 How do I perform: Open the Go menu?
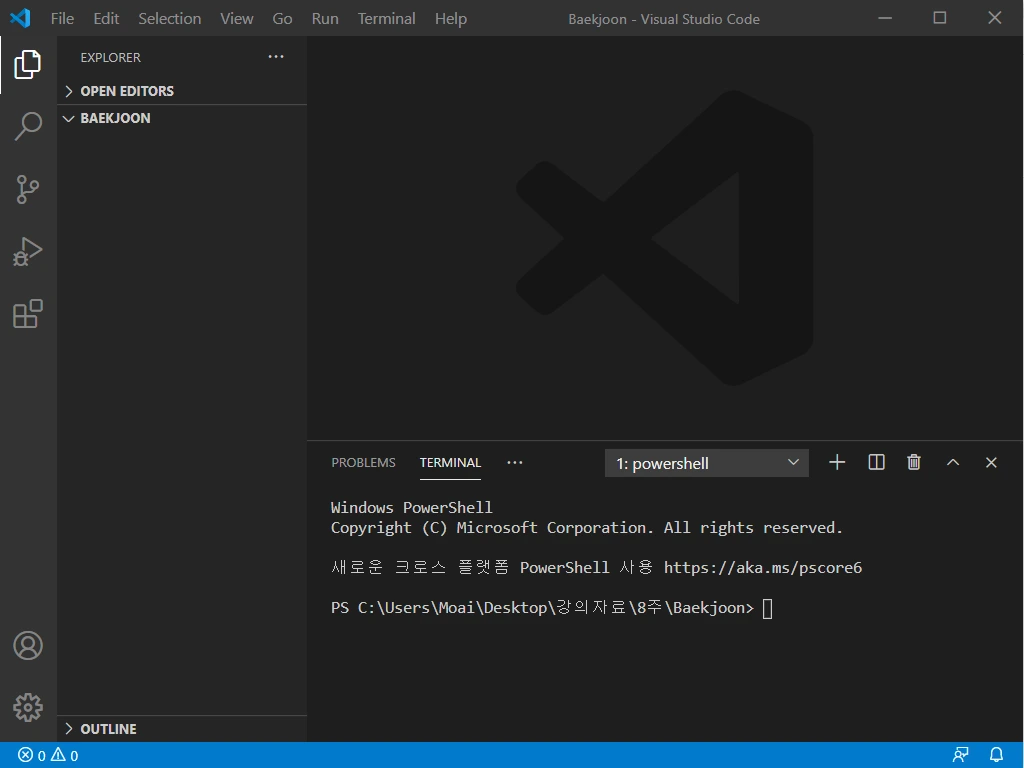tap(282, 18)
